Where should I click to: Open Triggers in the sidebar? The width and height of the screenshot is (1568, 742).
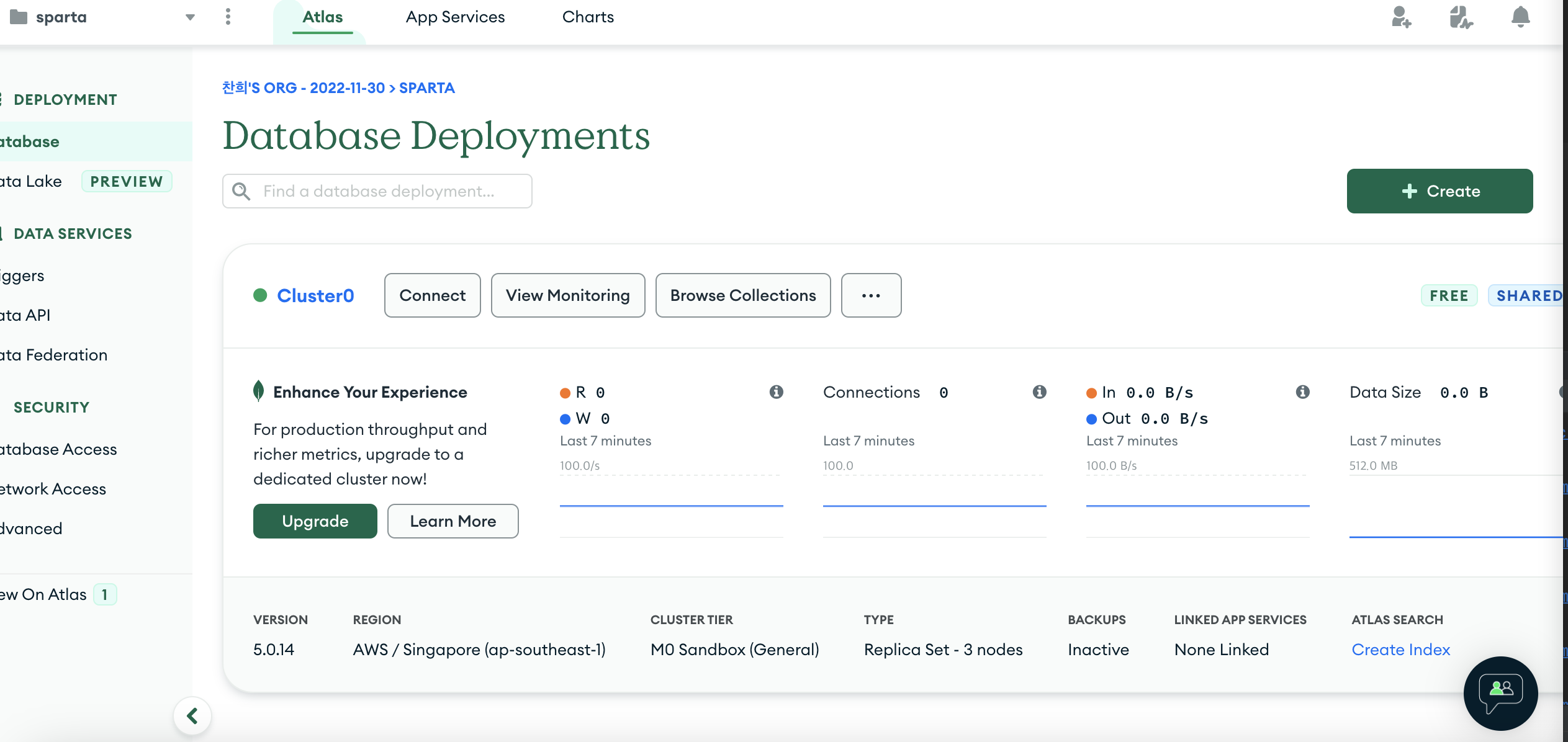(x=22, y=275)
